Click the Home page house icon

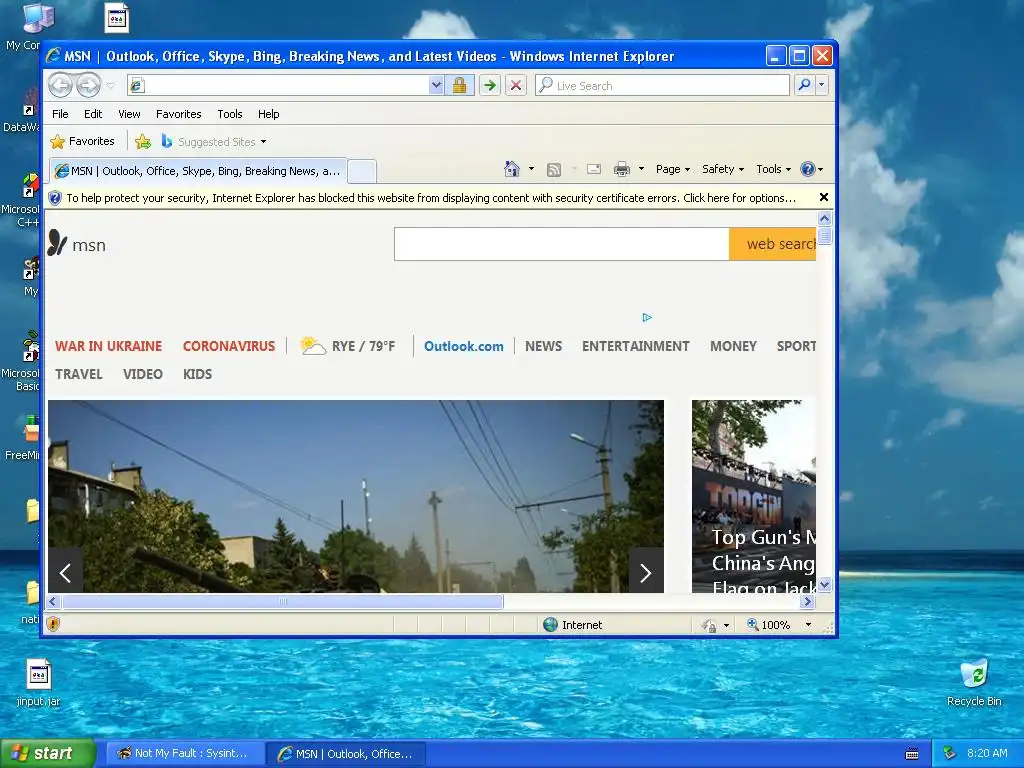click(x=511, y=169)
